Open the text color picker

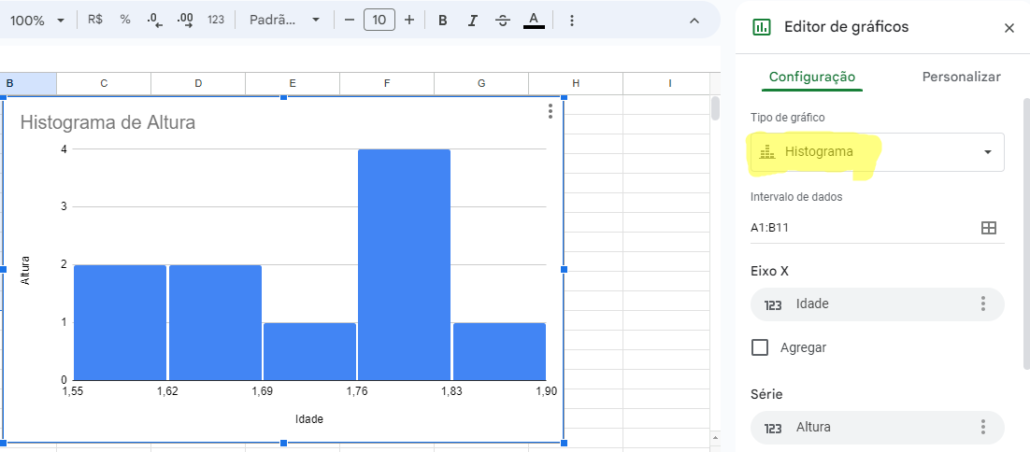pyautogui.click(x=534, y=20)
